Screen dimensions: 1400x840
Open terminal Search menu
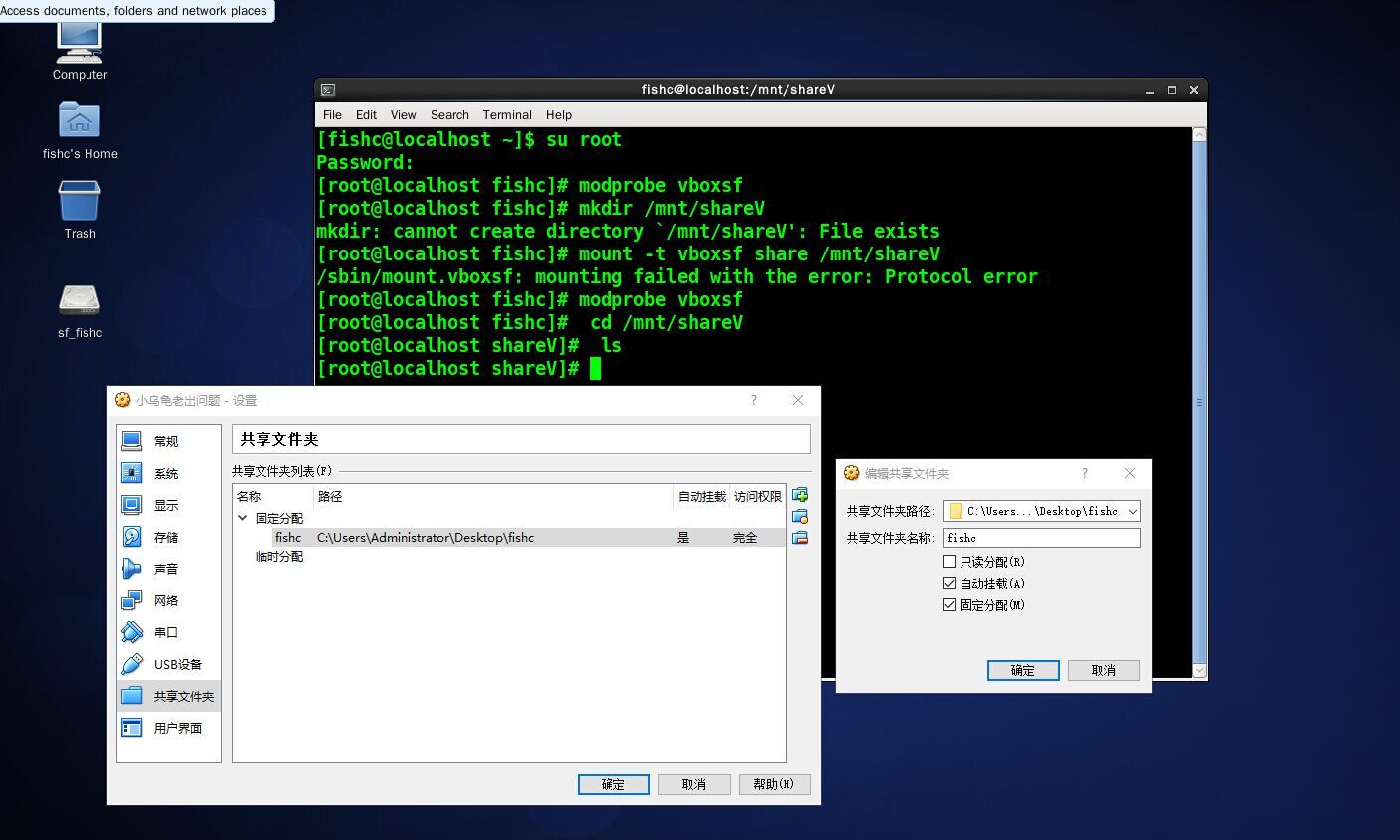point(449,115)
